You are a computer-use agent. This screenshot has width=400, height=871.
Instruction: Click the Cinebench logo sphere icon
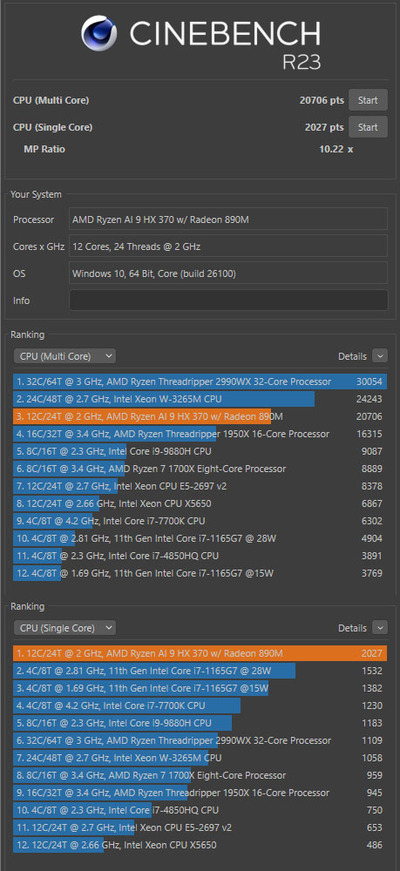coord(98,33)
